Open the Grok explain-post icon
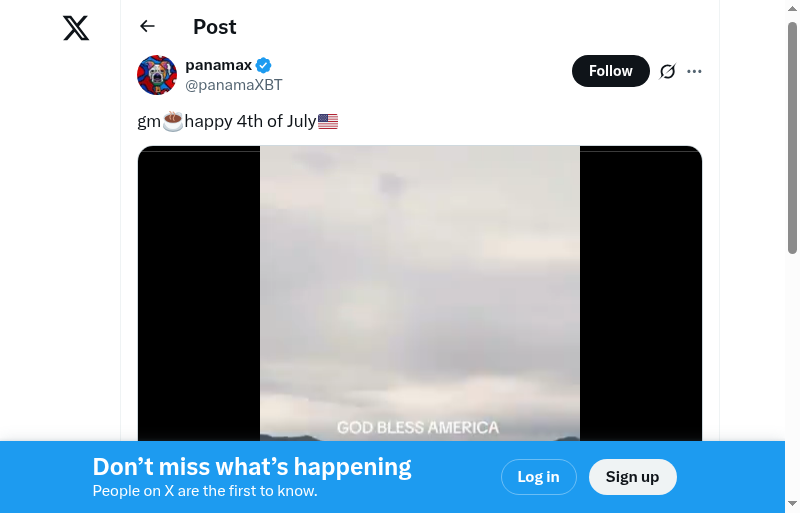 click(667, 71)
